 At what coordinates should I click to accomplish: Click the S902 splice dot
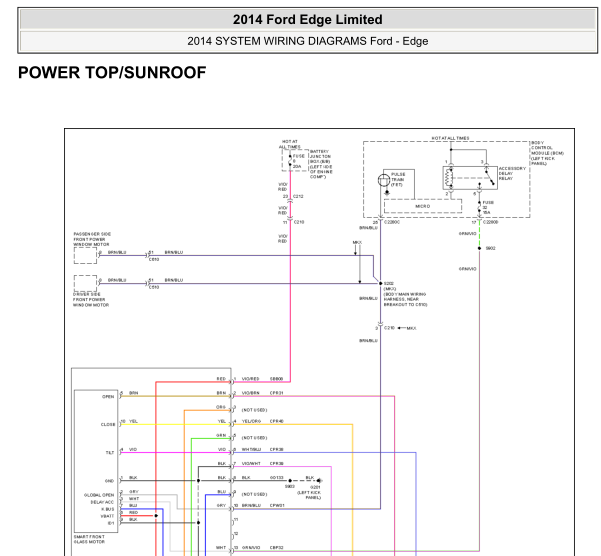tap(479, 248)
